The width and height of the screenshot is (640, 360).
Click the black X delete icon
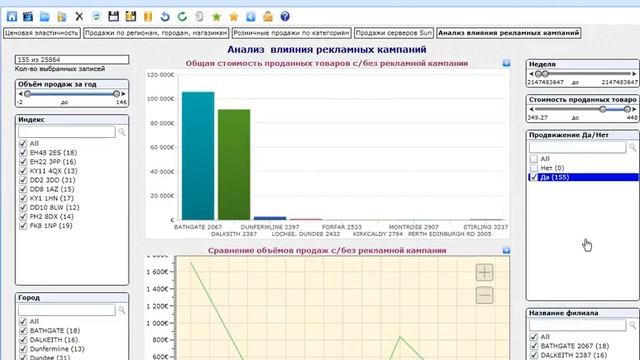click(79, 16)
